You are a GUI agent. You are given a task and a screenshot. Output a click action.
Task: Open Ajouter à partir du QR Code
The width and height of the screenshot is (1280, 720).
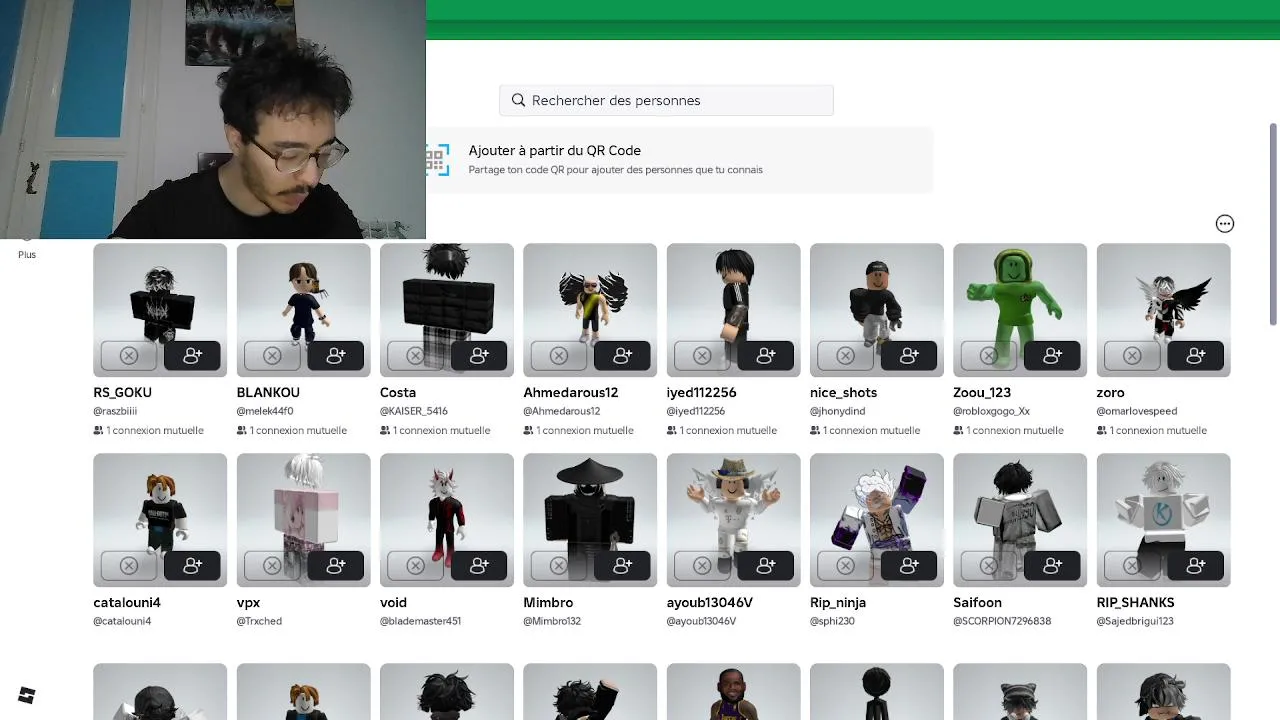[680, 159]
